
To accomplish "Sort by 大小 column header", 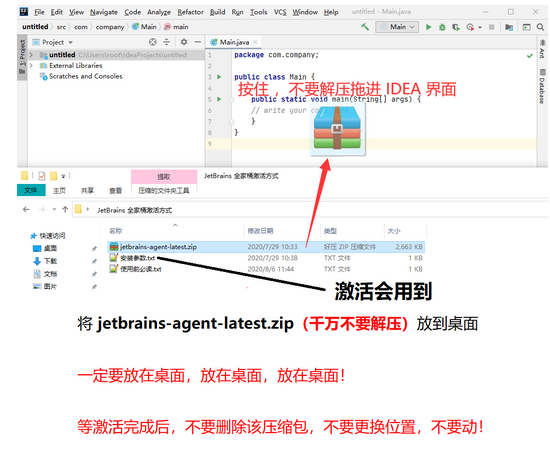I will (394, 231).
